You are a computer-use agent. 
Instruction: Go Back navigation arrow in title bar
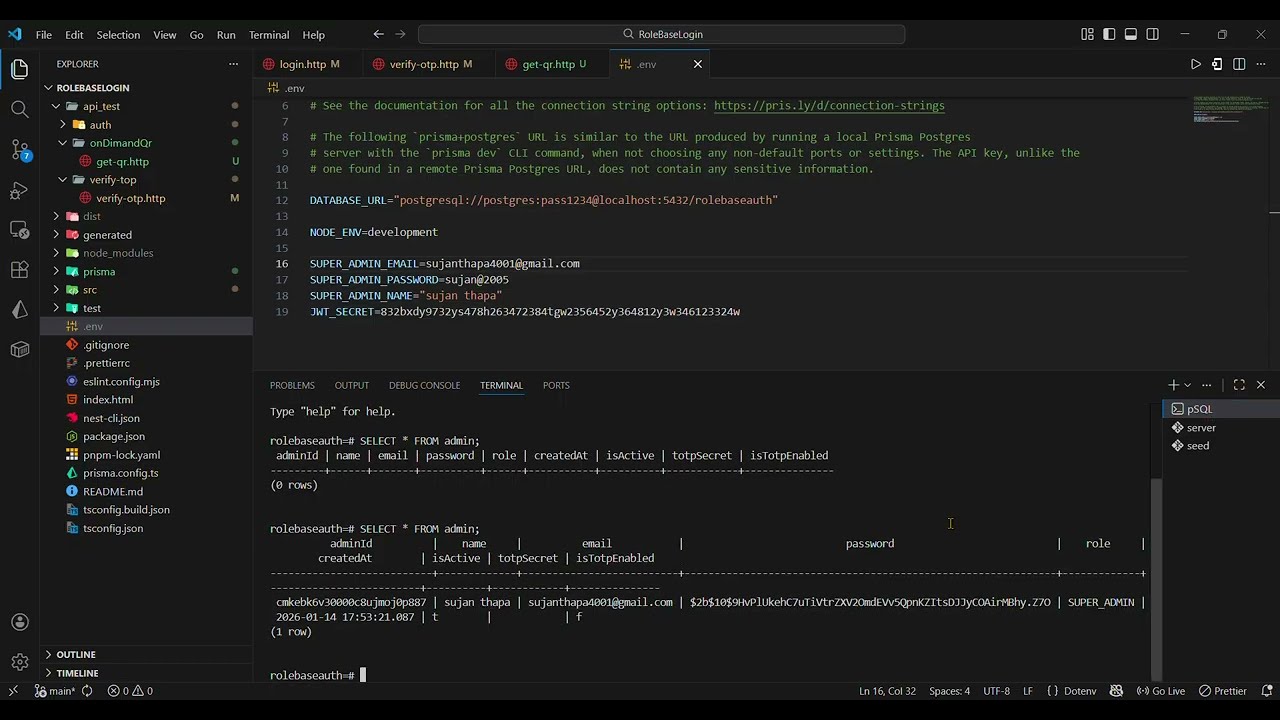(x=378, y=34)
